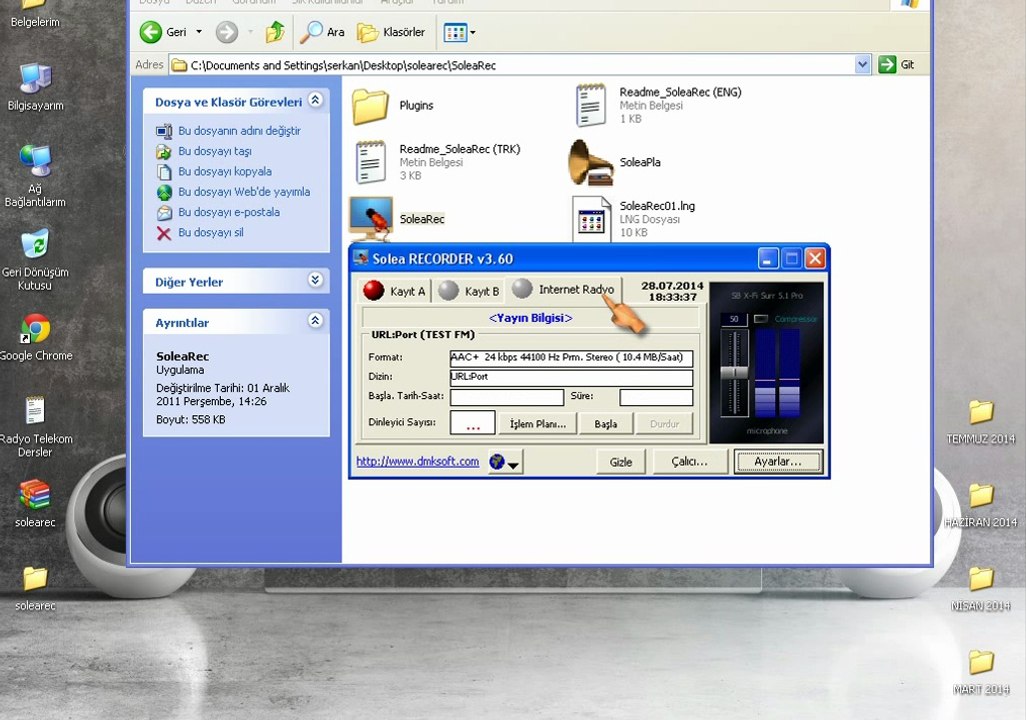This screenshot has height=720, width=1026.
Task: Select the Readme_SoleaRec (TRK) text file
Action: point(437,162)
